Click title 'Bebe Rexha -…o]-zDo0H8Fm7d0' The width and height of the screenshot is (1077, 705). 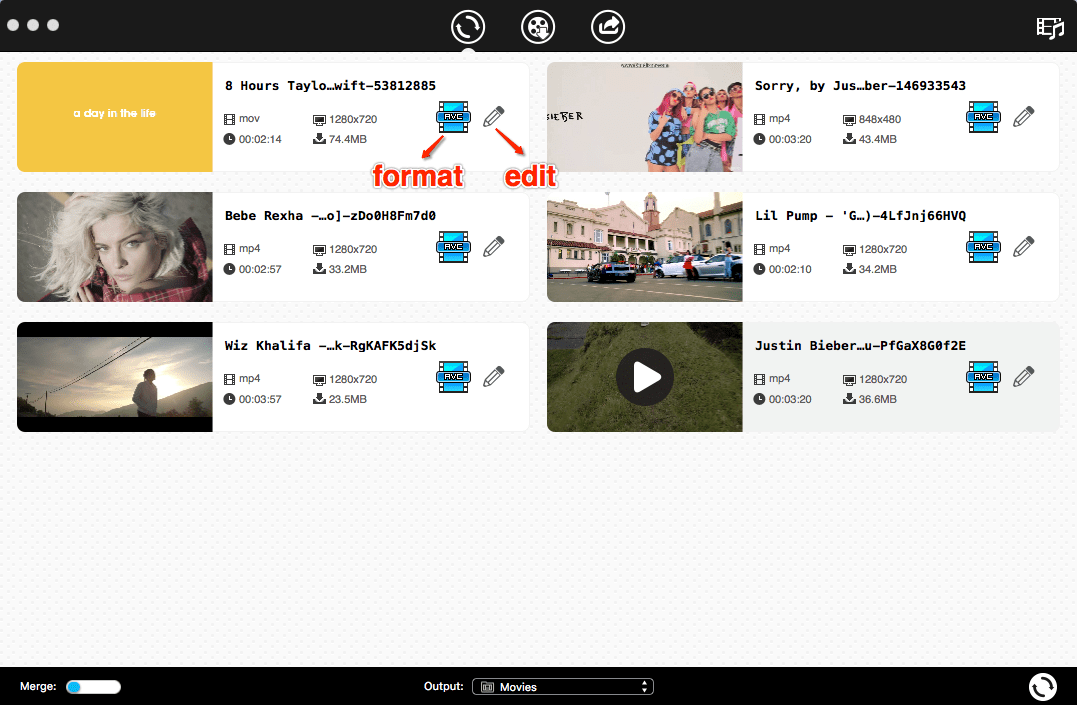pyautogui.click(x=330, y=216)
